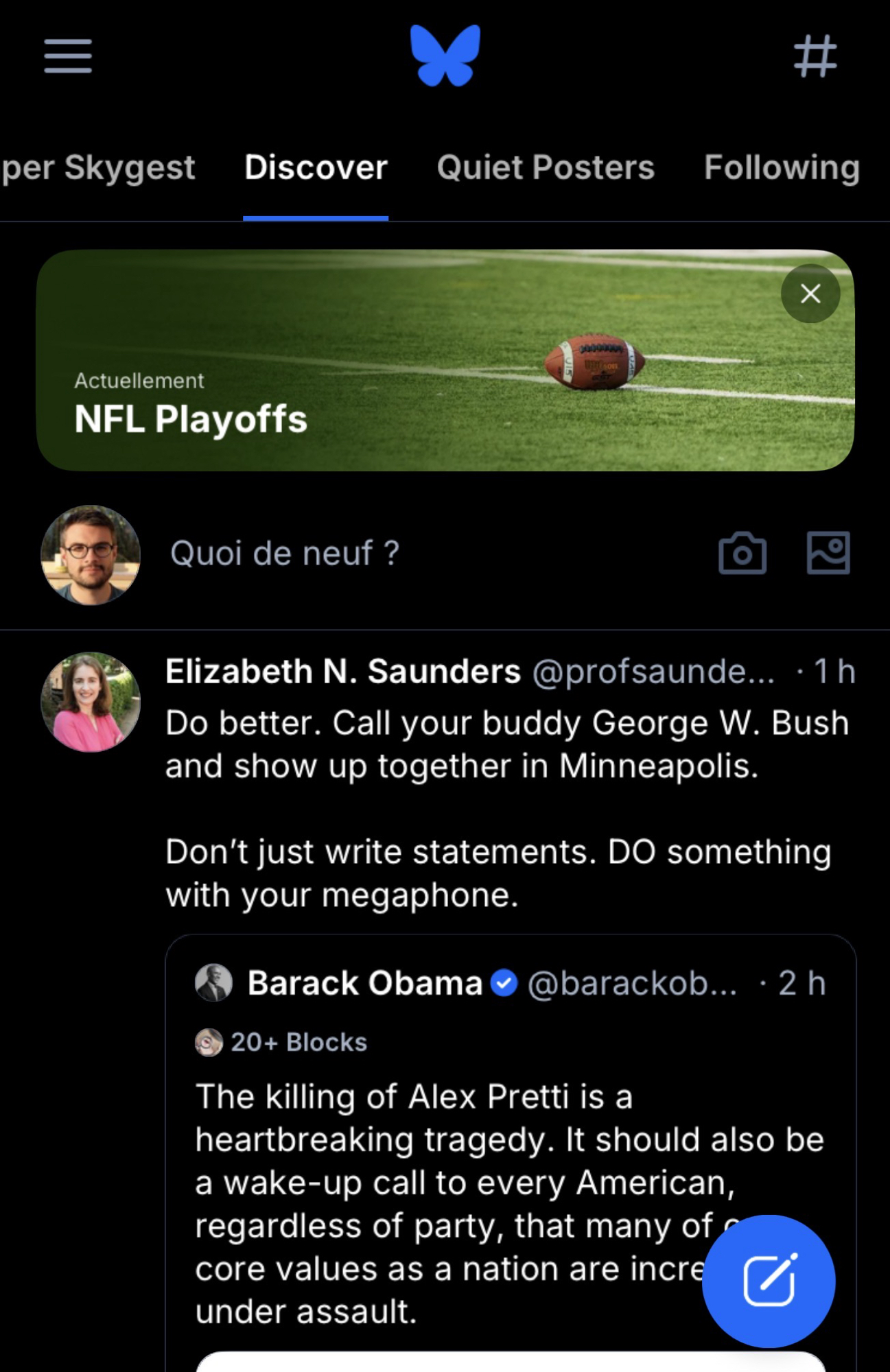Tap the blue compose post button

pos(769,1281)
